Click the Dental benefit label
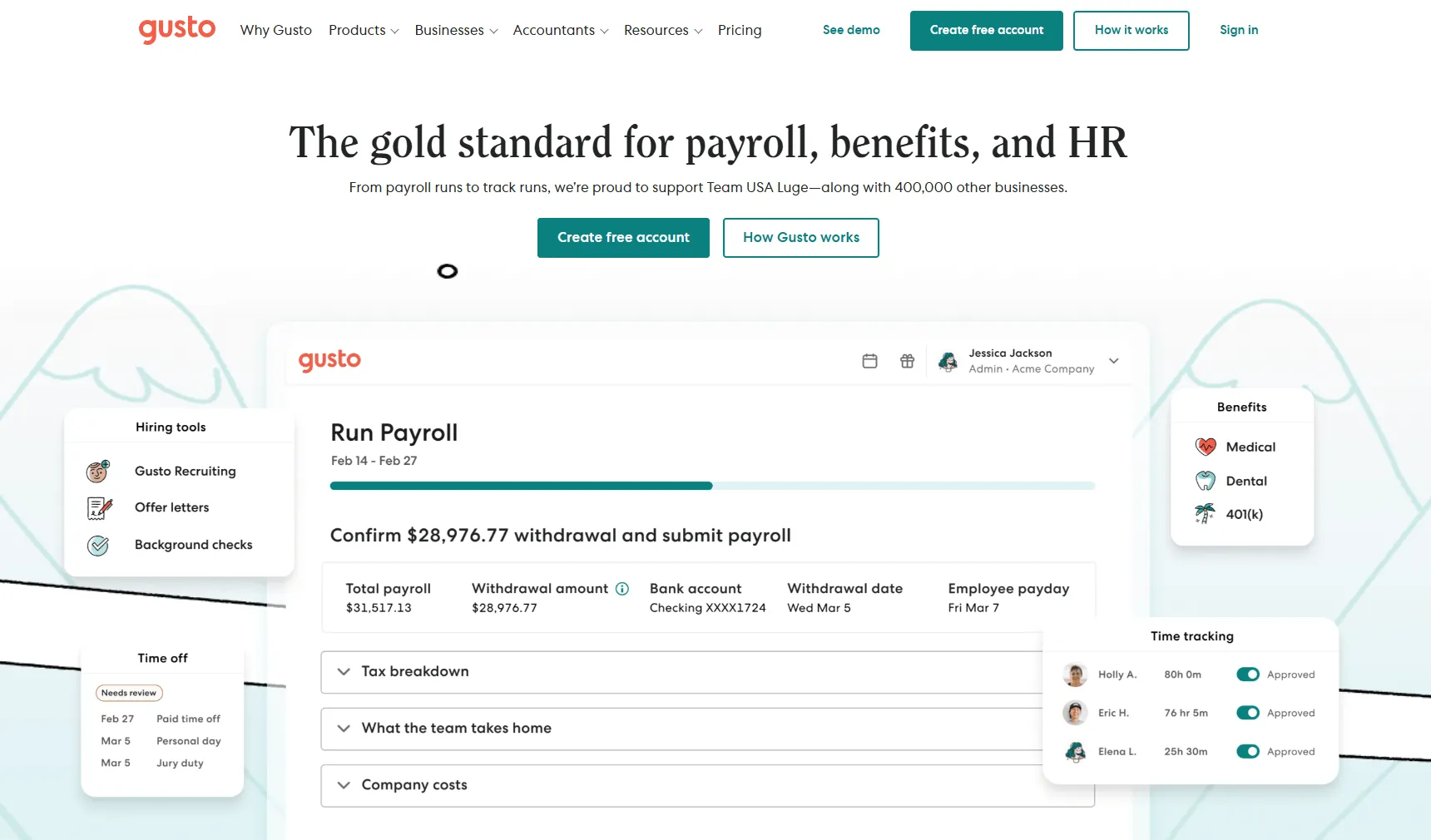This screenshot has height=840, width=1431. pos(1246,481)
